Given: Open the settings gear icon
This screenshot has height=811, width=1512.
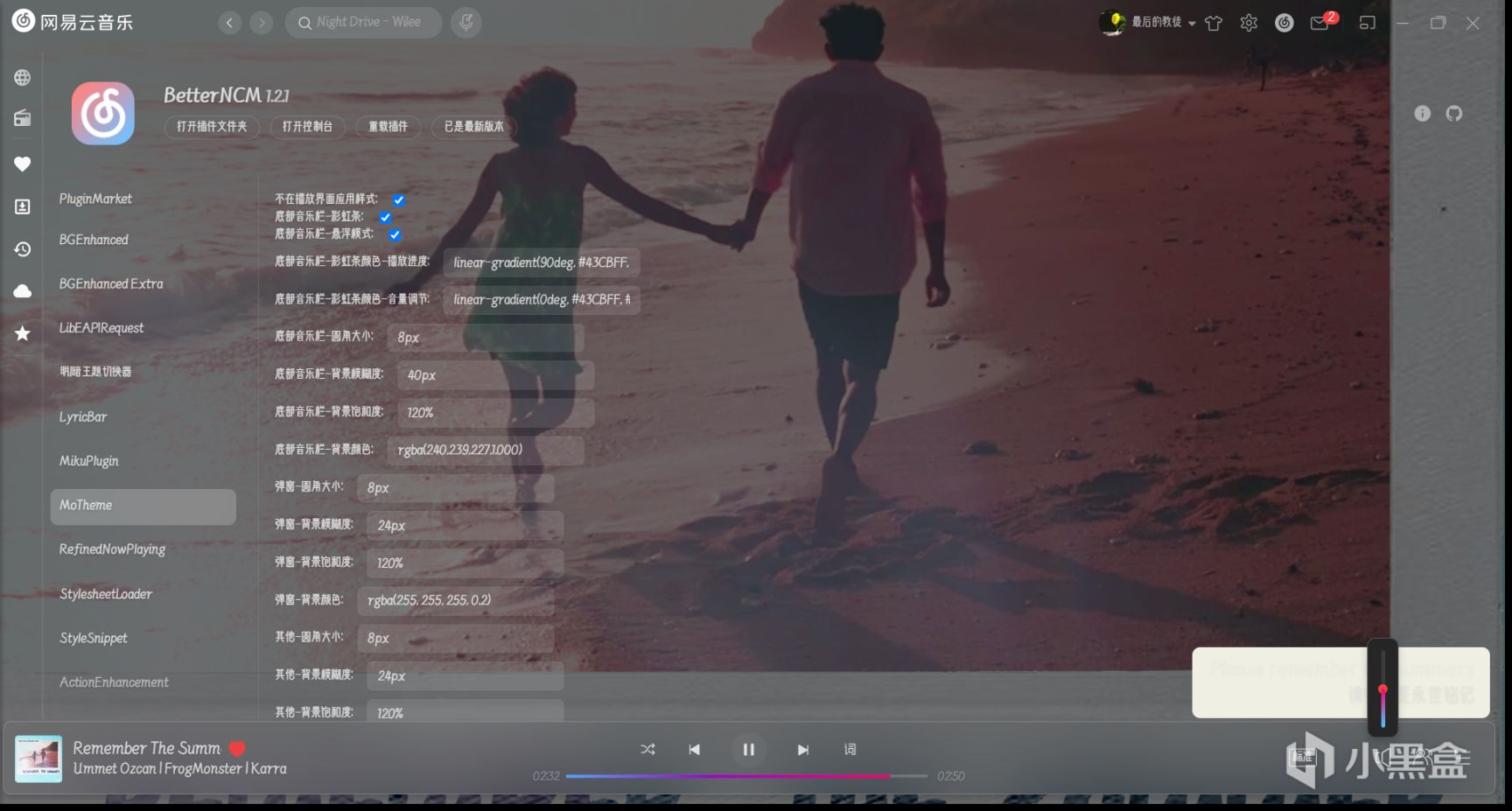Looking at the screenshot, I should [1249, 24].
